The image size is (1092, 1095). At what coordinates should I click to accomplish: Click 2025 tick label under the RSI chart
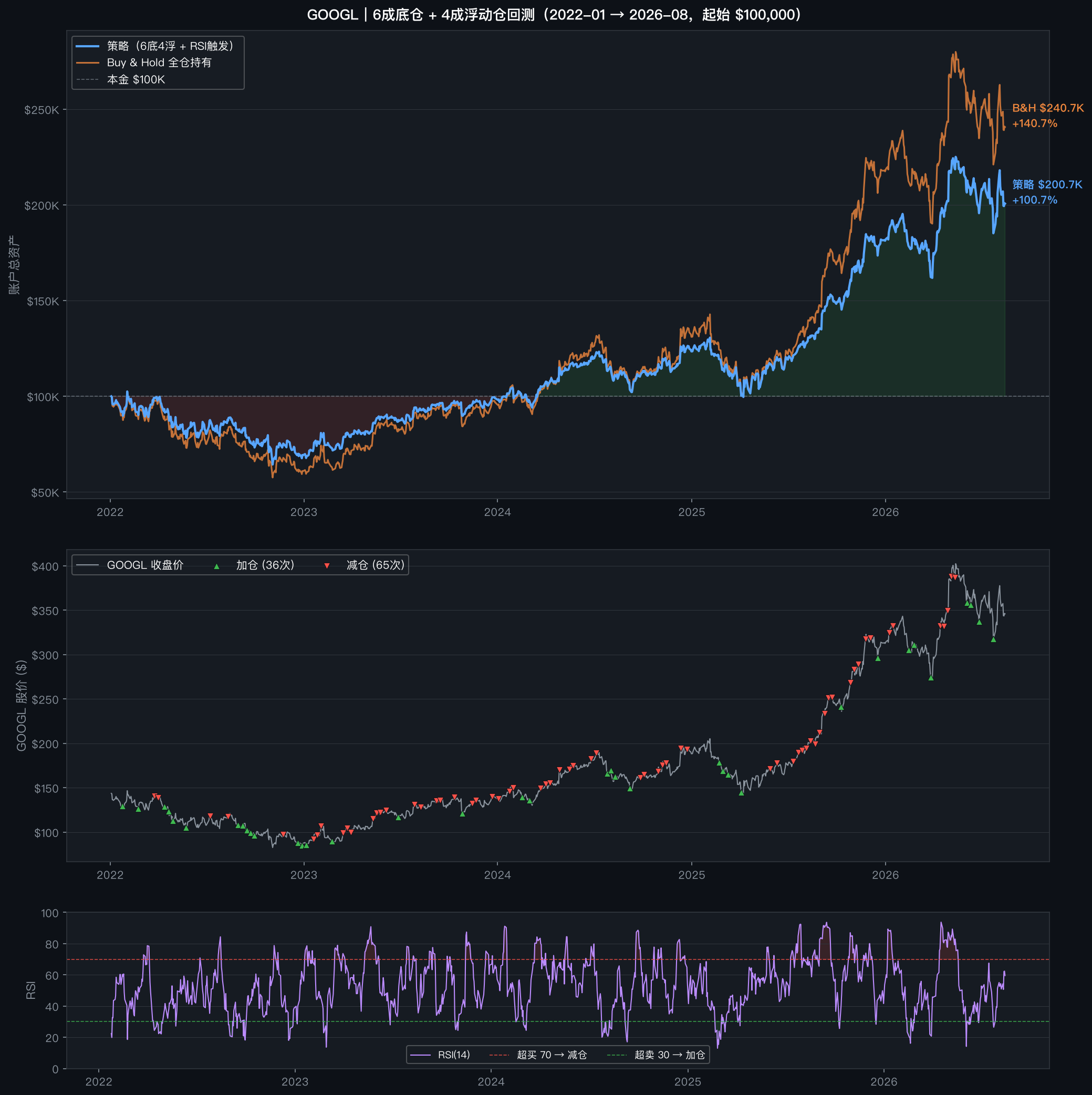(x=688, y=1082)
